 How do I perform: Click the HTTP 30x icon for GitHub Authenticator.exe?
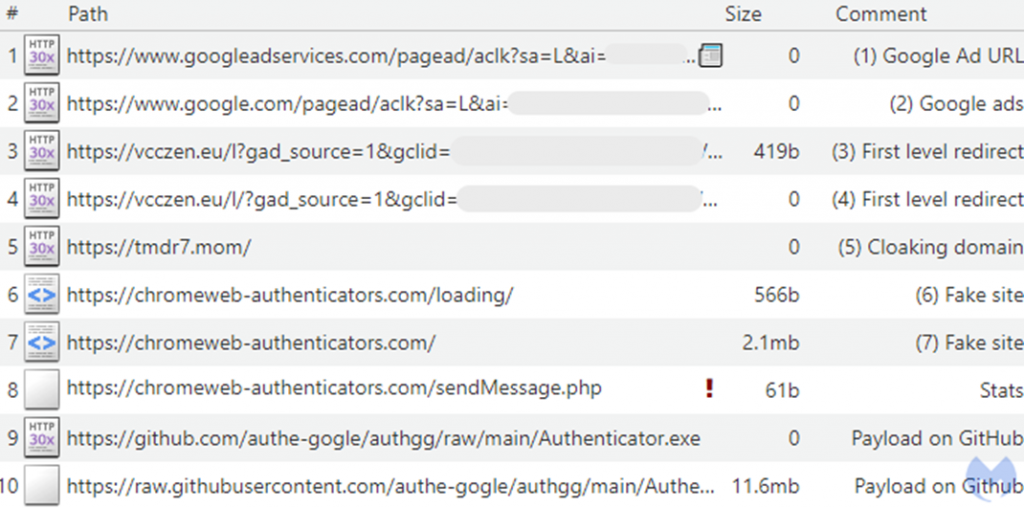pos(42,437)
